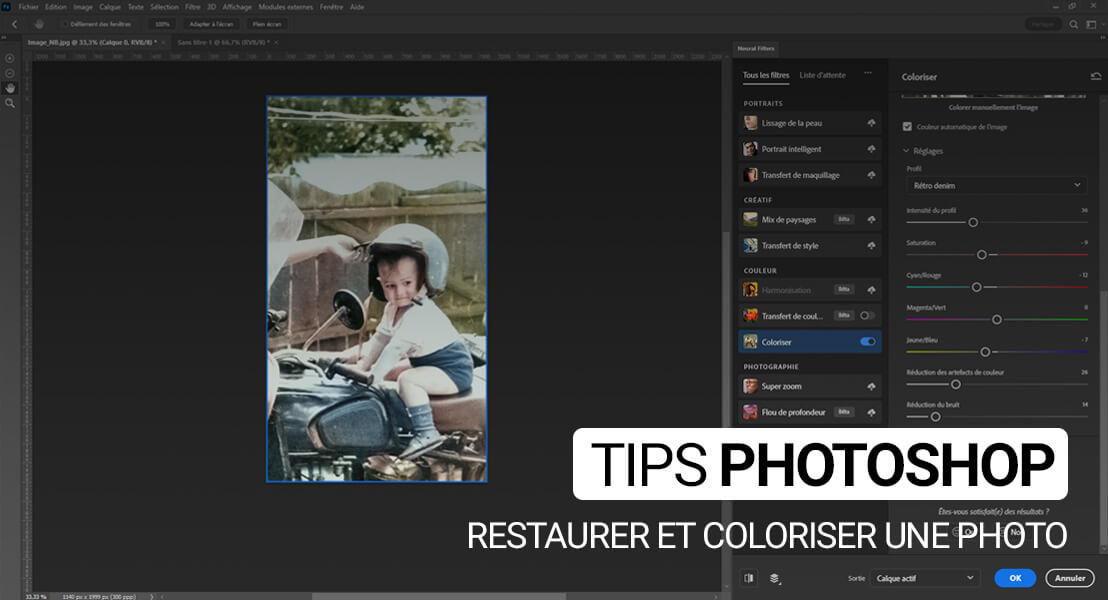
Task: Click the zoom percentage field in status bar
Action: point(35,596)
